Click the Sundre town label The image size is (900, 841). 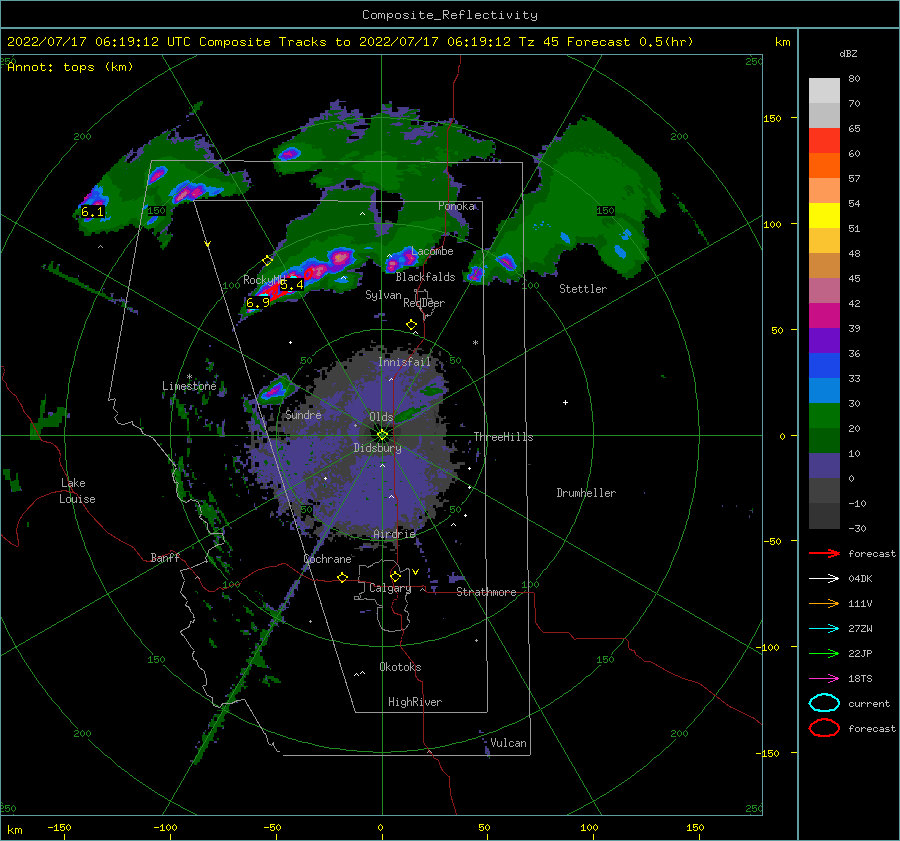click(303, 414)
